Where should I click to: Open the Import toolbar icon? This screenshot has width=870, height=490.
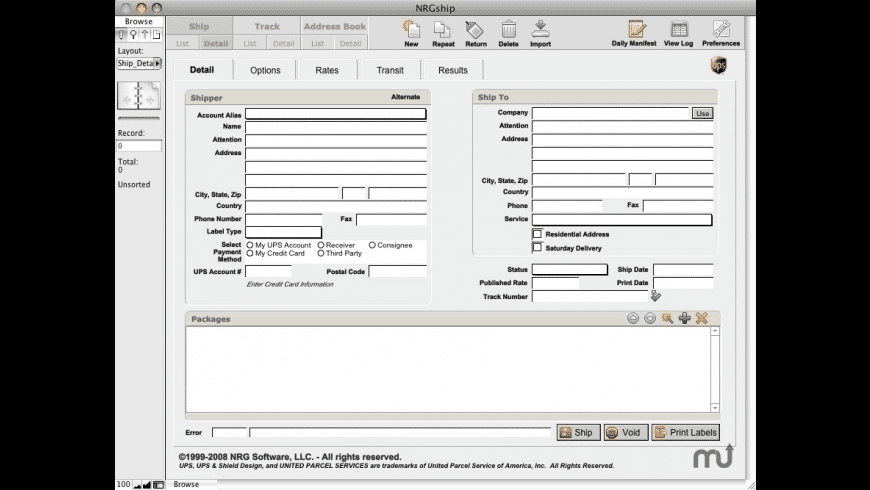point(540,30)
